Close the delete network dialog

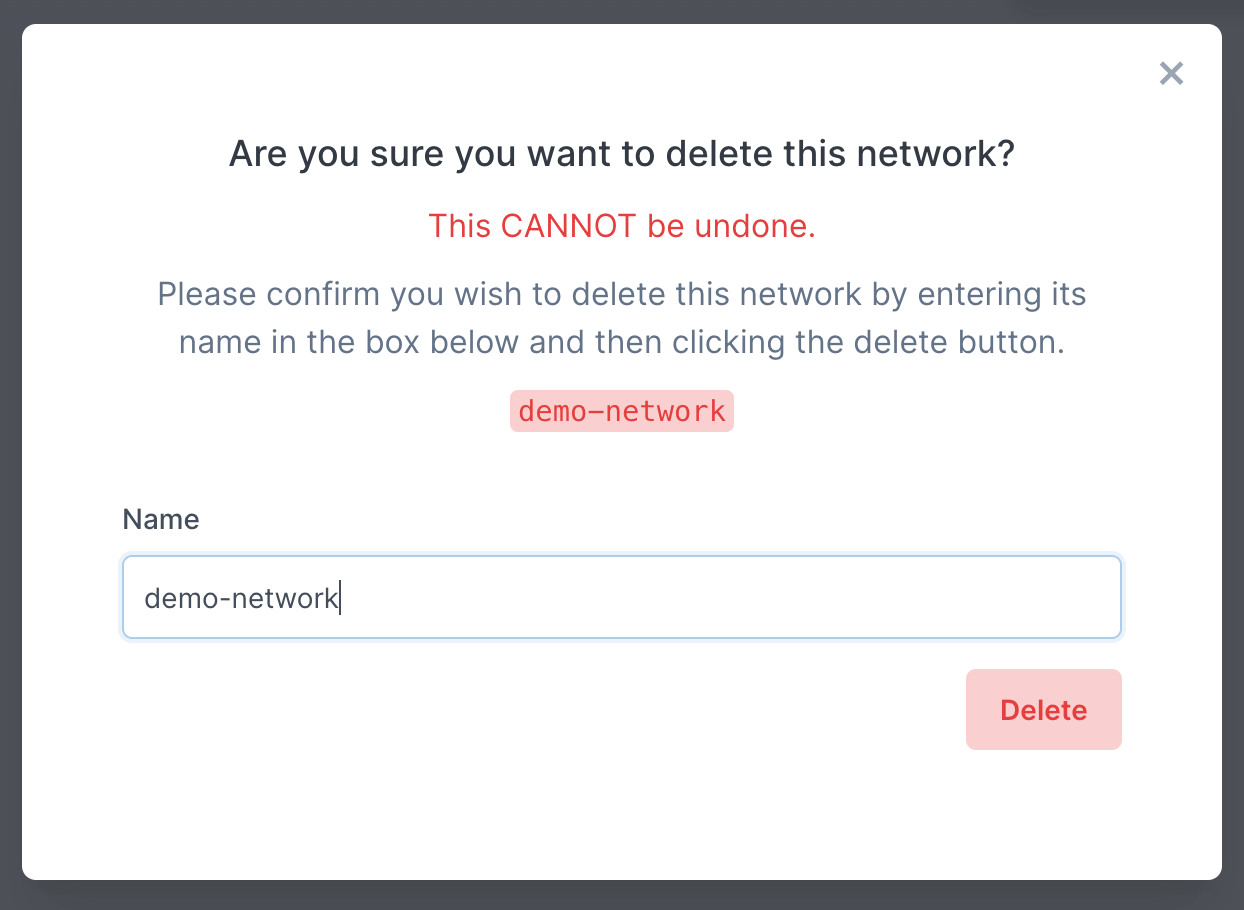[x=1171, y=73]
